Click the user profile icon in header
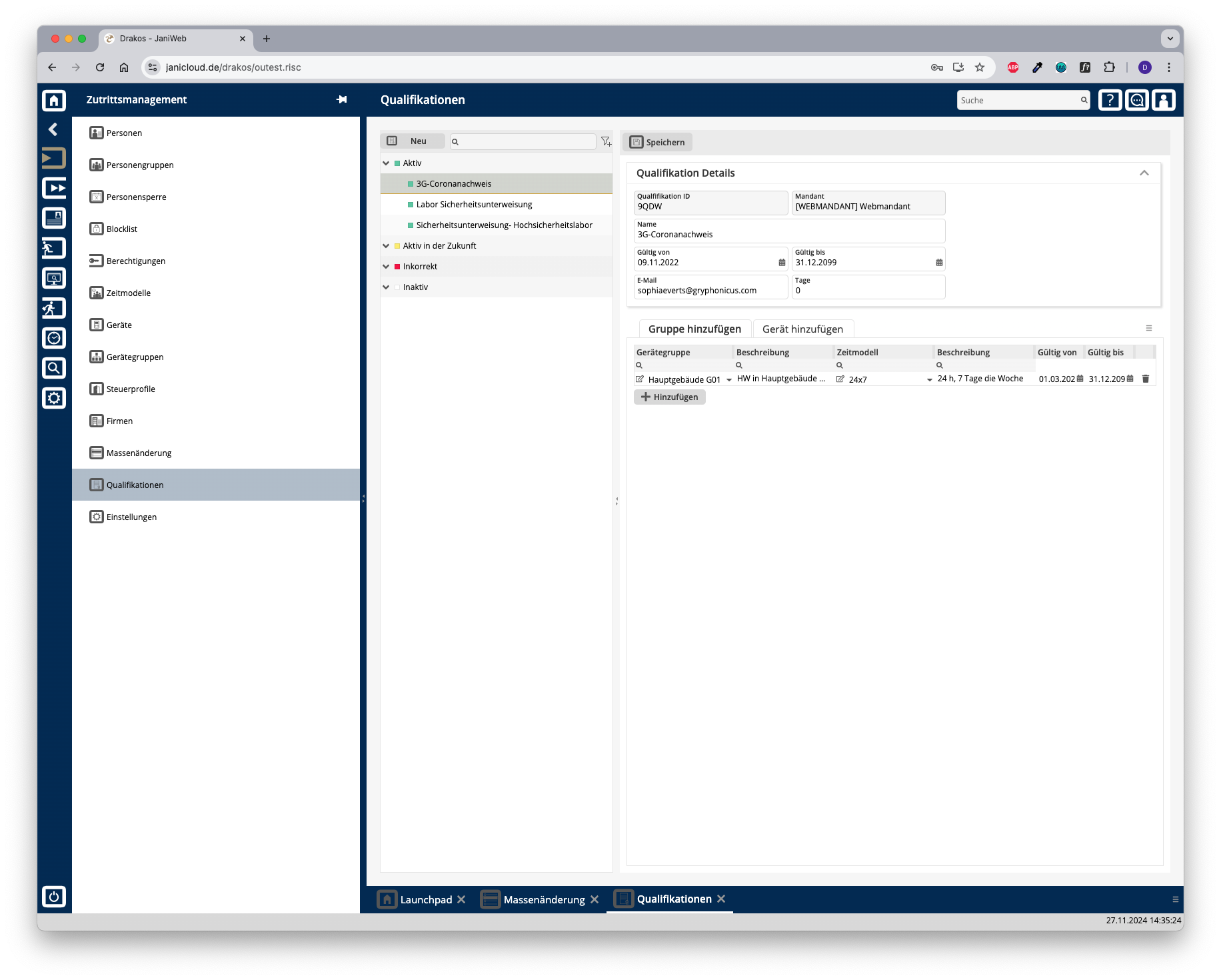 coord(1164,100)
